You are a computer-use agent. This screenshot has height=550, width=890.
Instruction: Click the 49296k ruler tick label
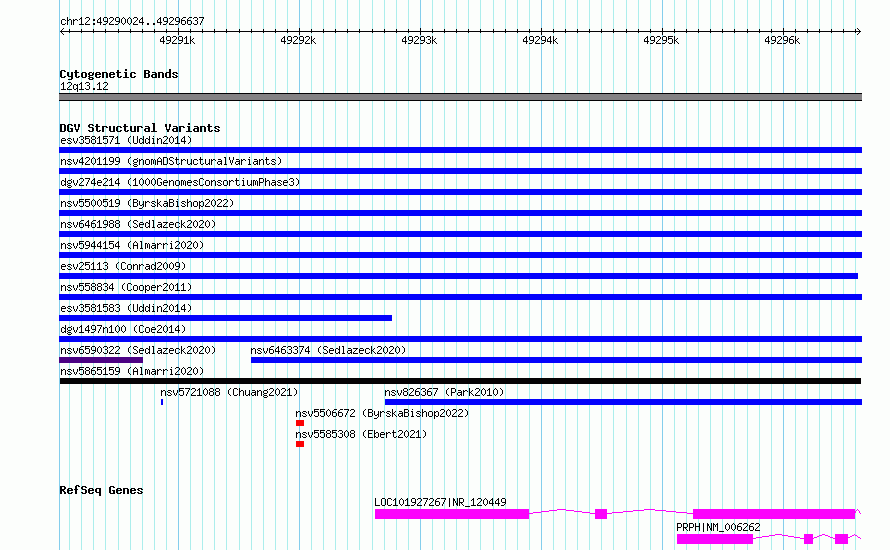tap(782, 40)
